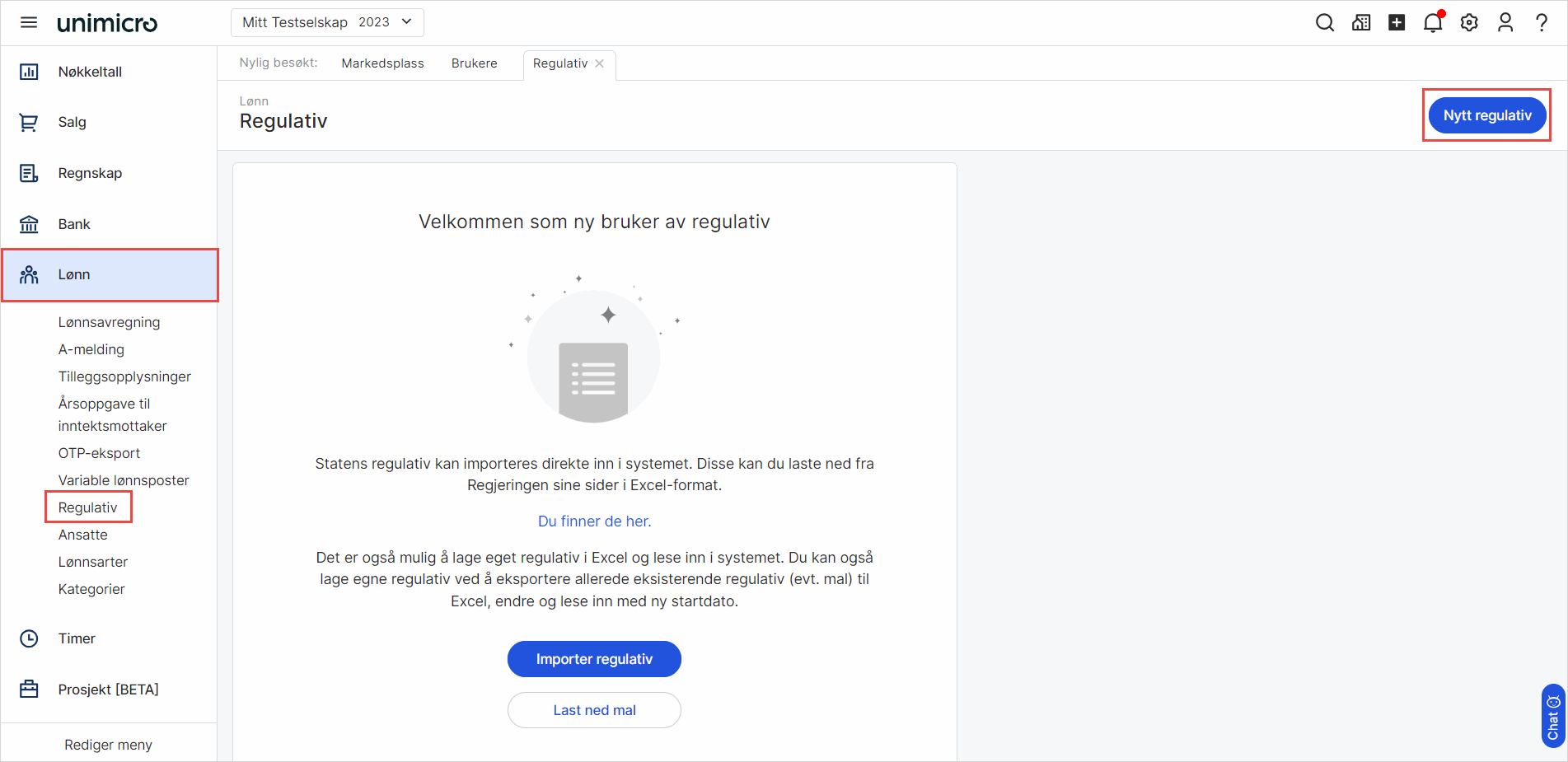Open the 'Du finner de her' link
The width and height of the screenshot is (1568, 762).
click(x=594, y=521)
